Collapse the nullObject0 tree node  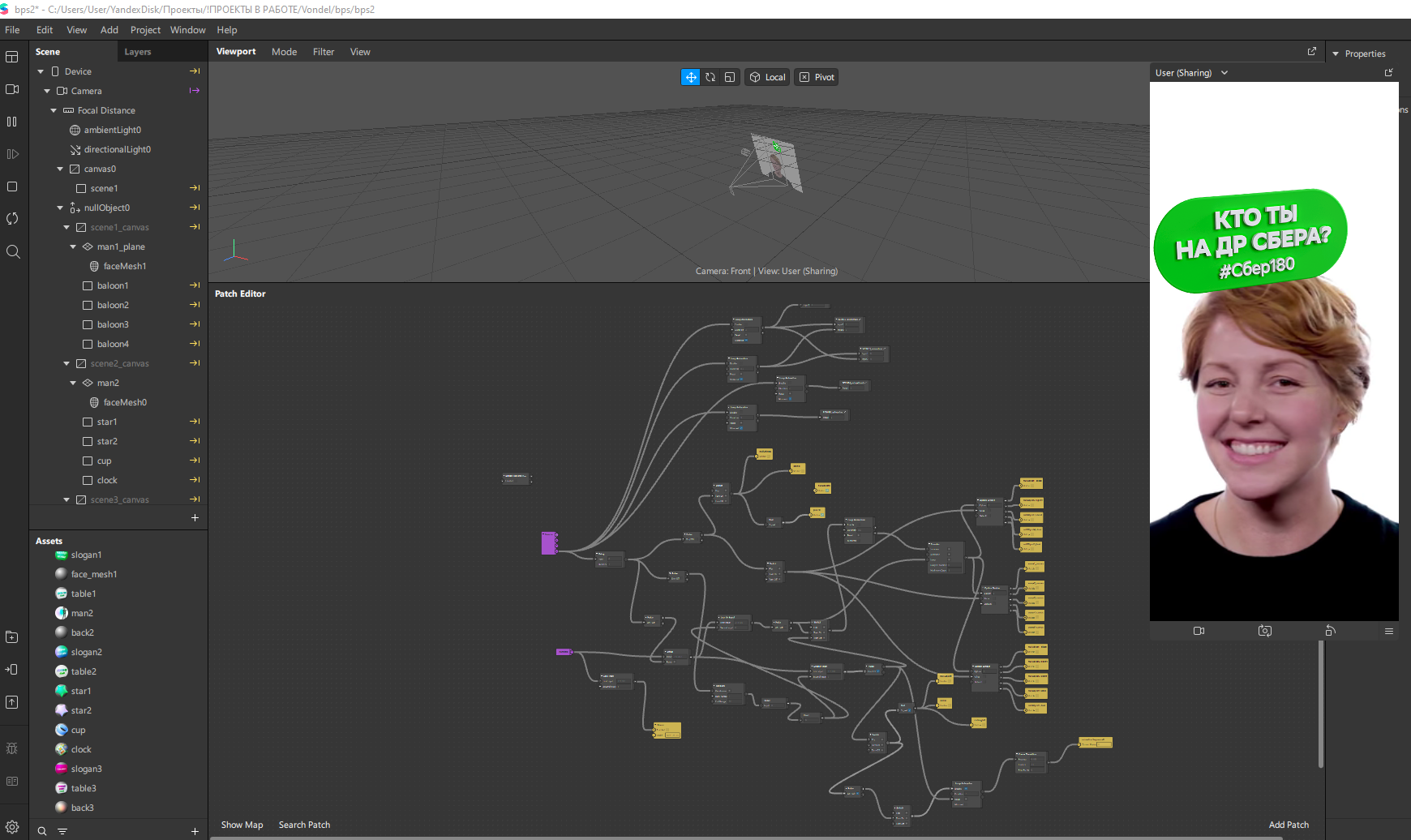pos(60,208)
